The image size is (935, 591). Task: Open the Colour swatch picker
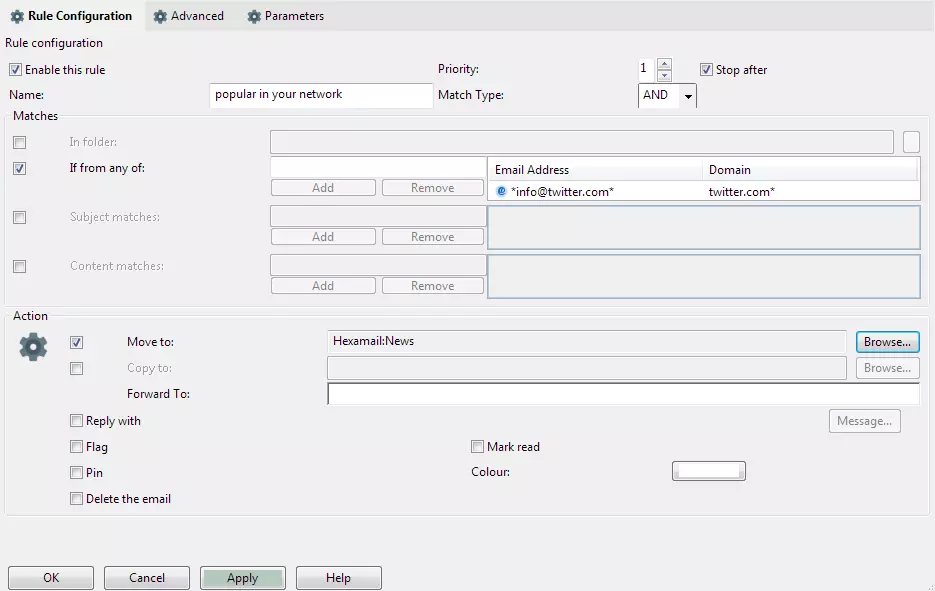tap(708, 471)
